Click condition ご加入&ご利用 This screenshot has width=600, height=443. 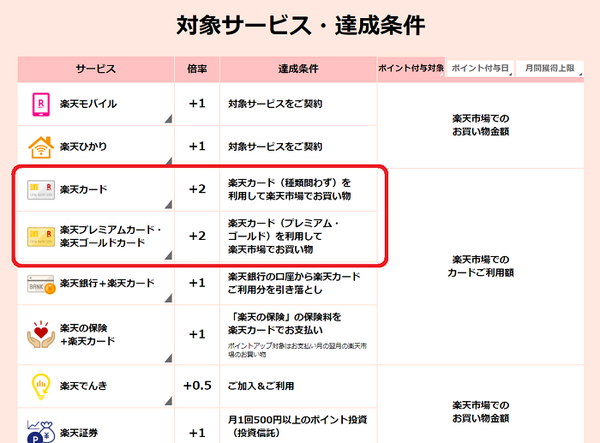click(x=261, y=386)
